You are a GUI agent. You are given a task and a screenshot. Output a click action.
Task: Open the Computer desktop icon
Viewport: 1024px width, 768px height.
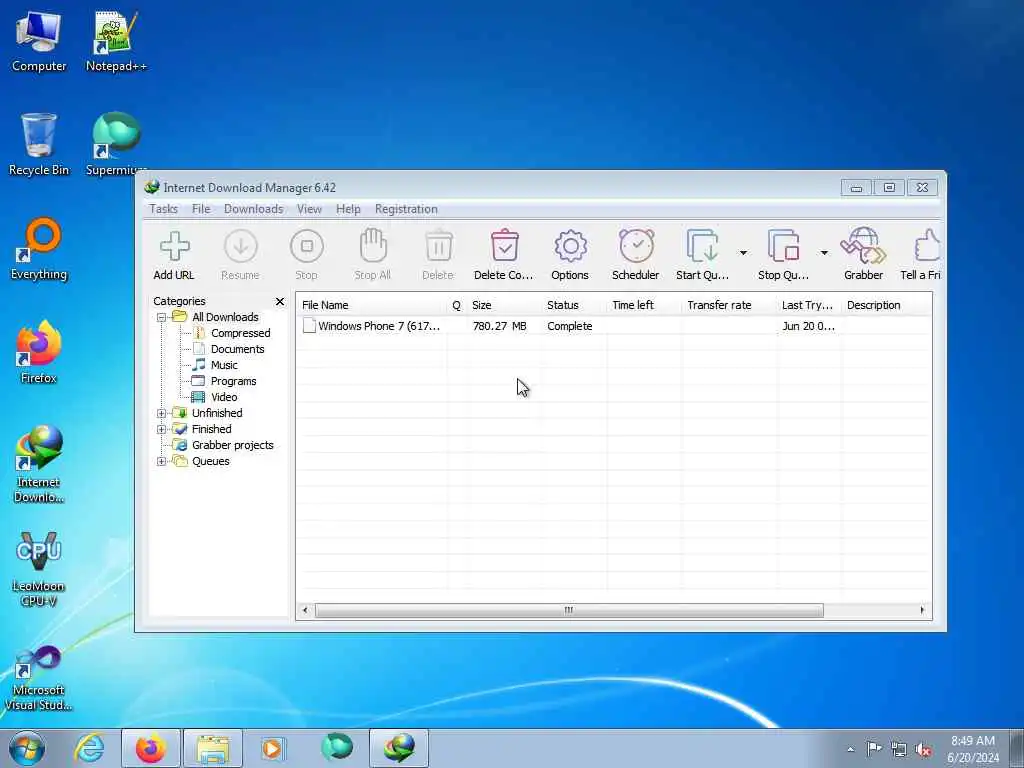(x=39, y=42)
